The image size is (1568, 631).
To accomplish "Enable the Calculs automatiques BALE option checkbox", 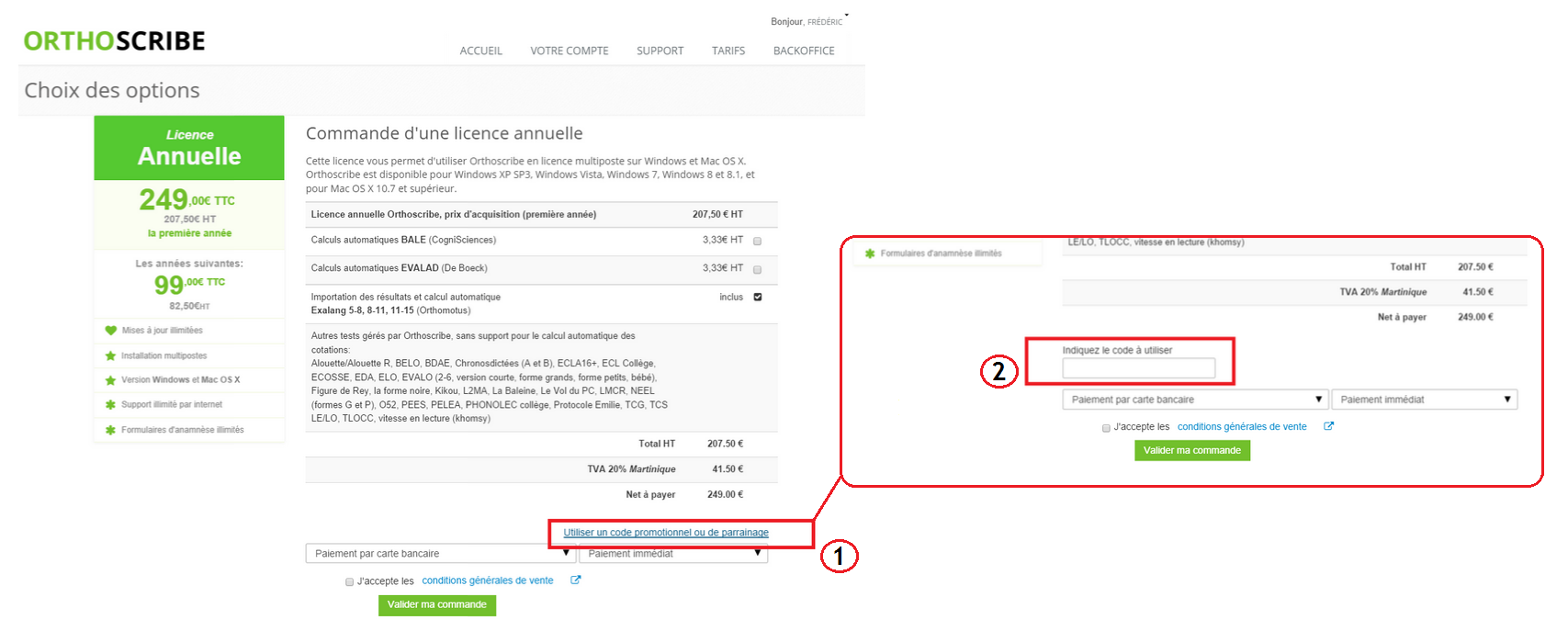I will click(757, 241).
